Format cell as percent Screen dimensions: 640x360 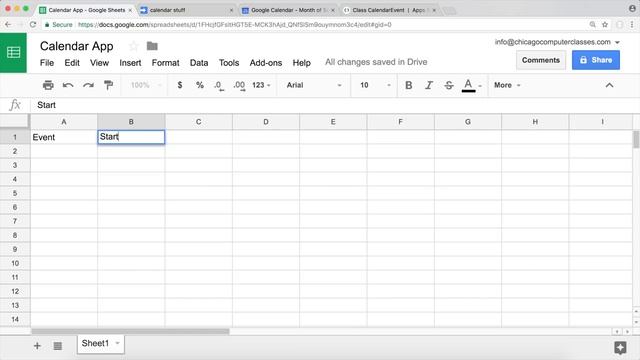point(200,85)
